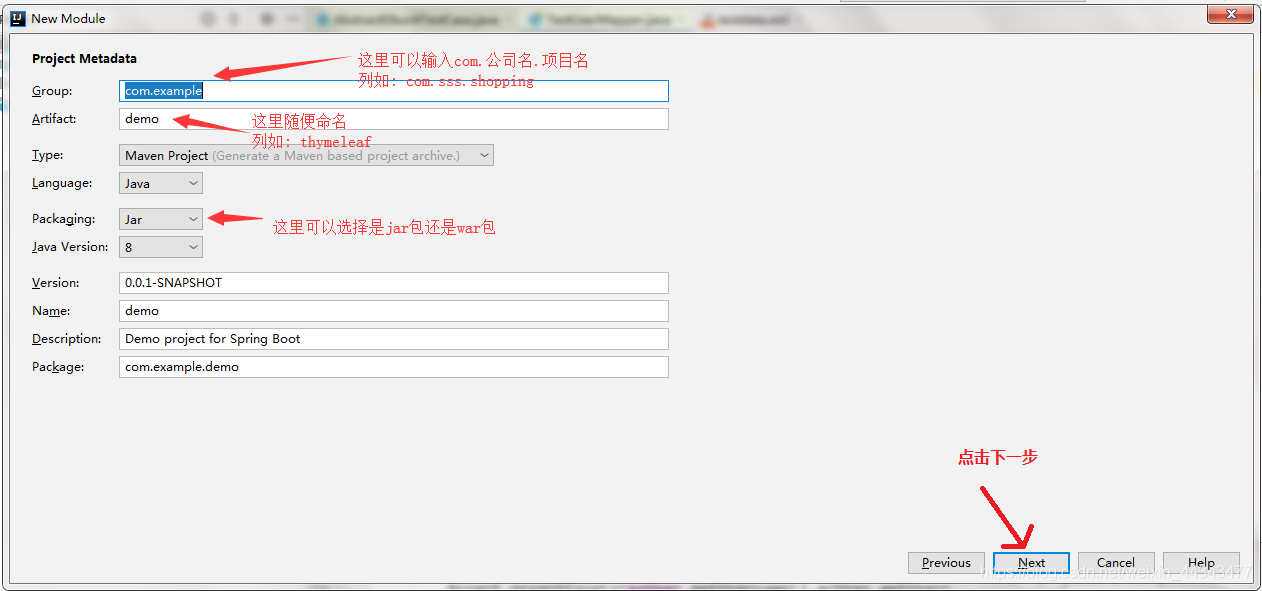Viewport: 1262px width, 591px height.
Task: Proceed with the Next button
Action: point(1031,563)
